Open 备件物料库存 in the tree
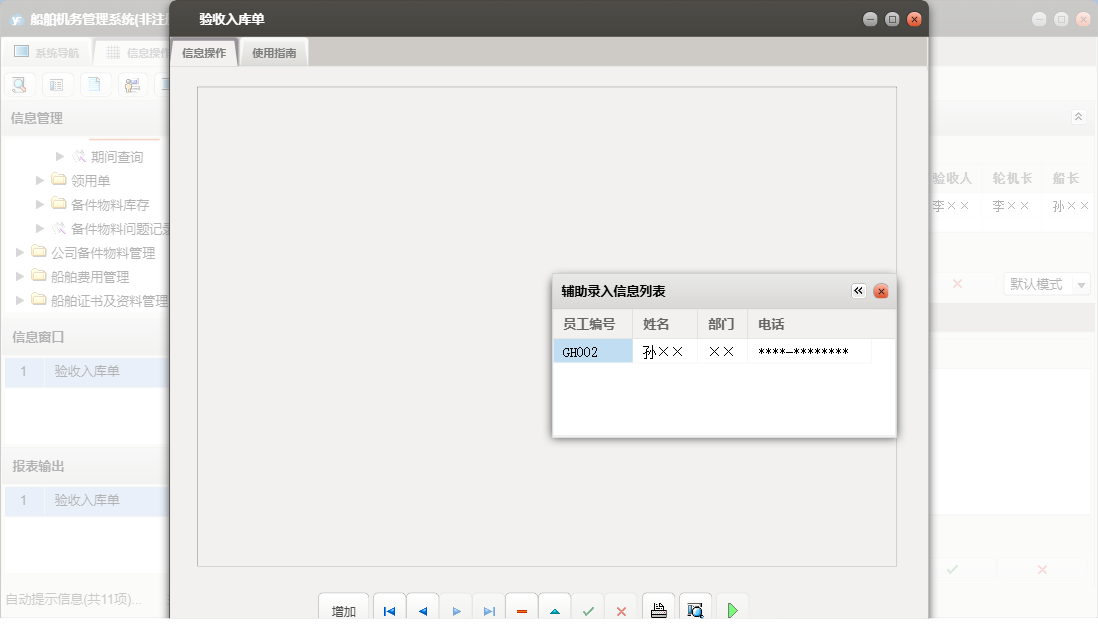 click(x=109, y=204)
